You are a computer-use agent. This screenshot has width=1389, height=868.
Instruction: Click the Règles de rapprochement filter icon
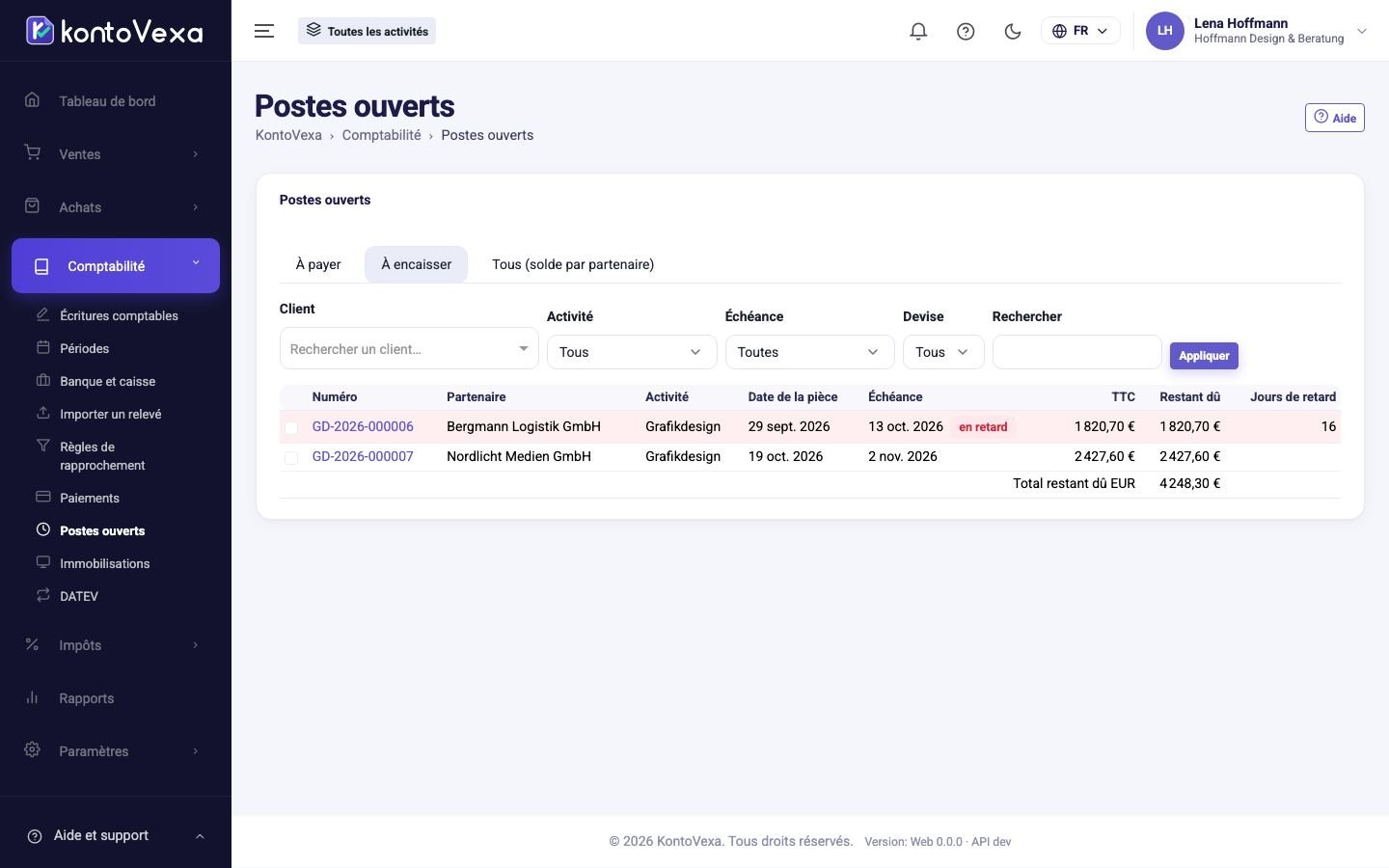pyautogui.click(x=42, y=446)
